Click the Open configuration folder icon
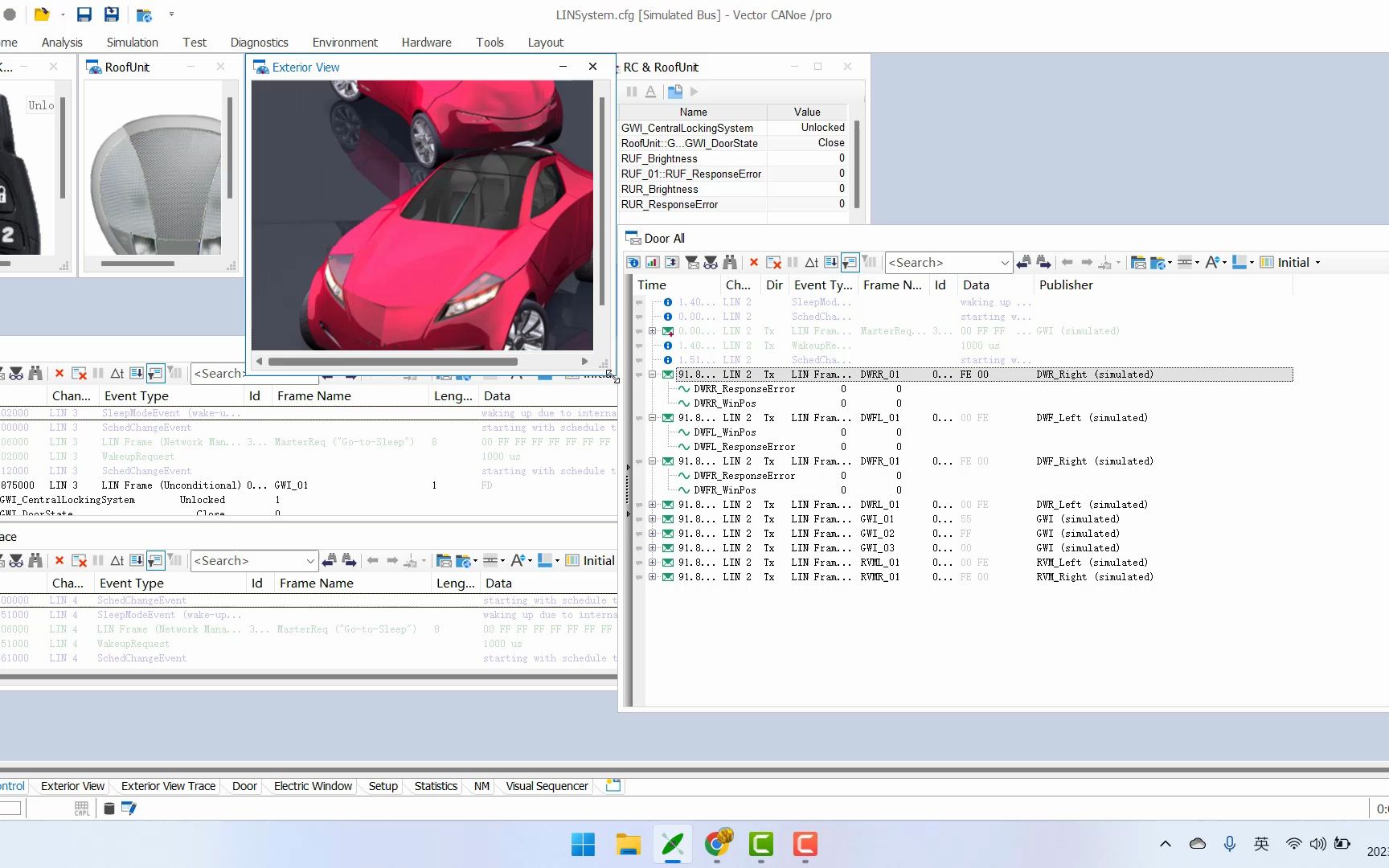1389x868 pixels. pos(42,14)
